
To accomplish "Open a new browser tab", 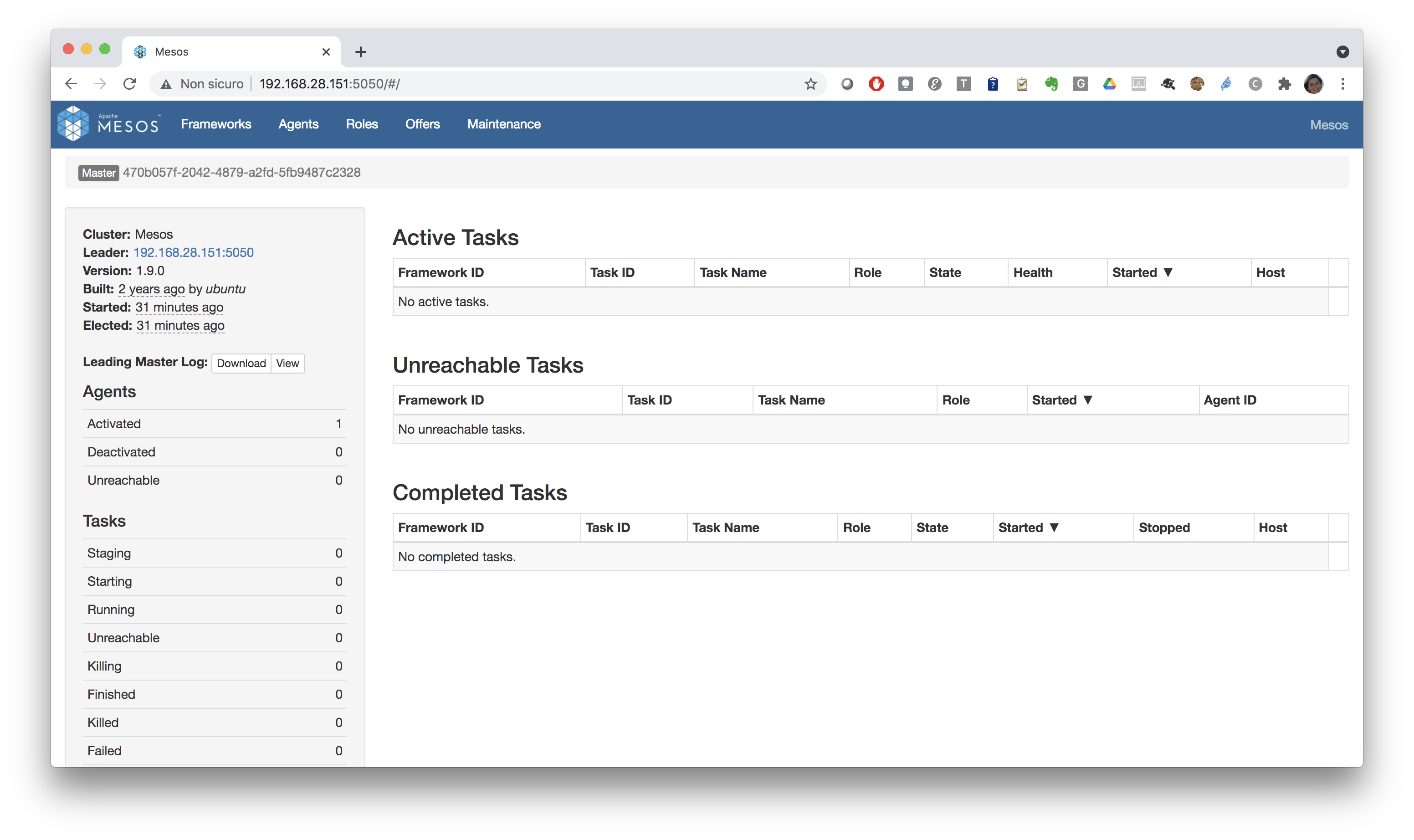I will (x=361, y=52).
